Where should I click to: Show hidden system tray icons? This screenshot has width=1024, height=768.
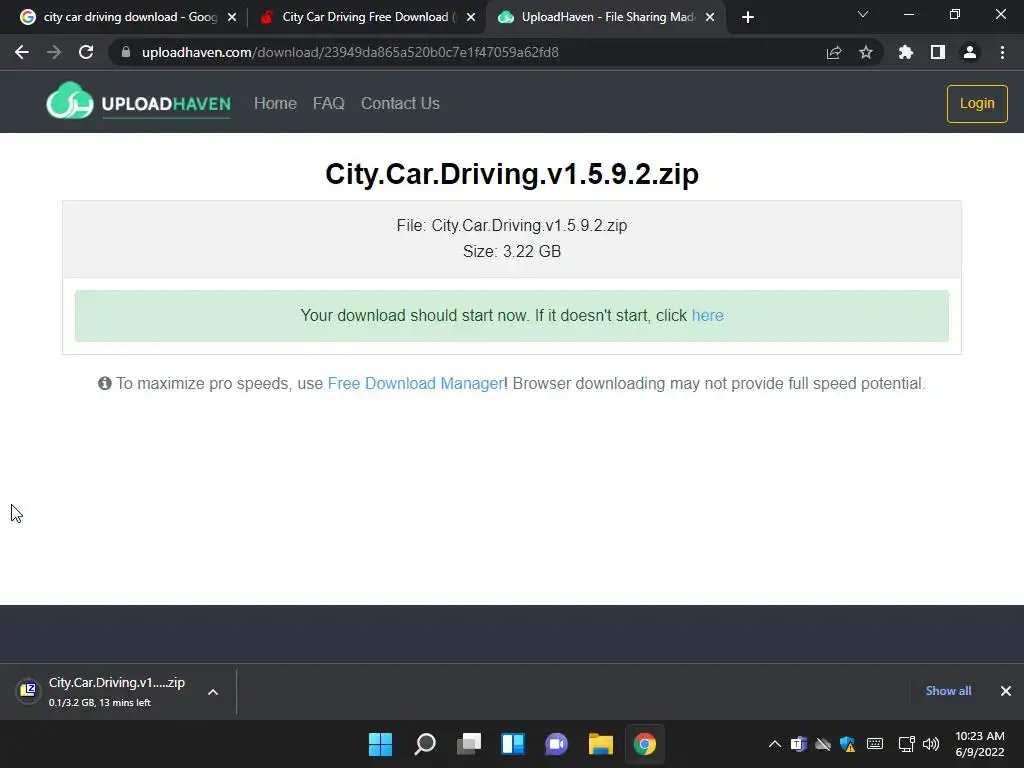775,744
